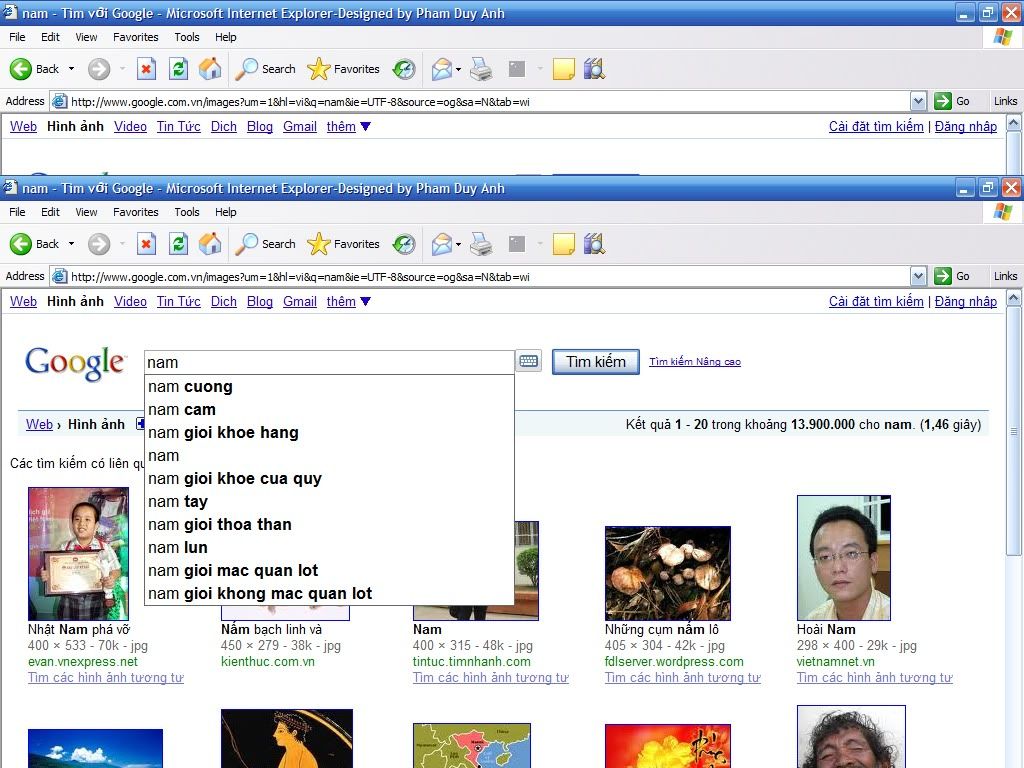Select the suggestion "nam cuong"
1024x768 pixels.
(329, 387)
